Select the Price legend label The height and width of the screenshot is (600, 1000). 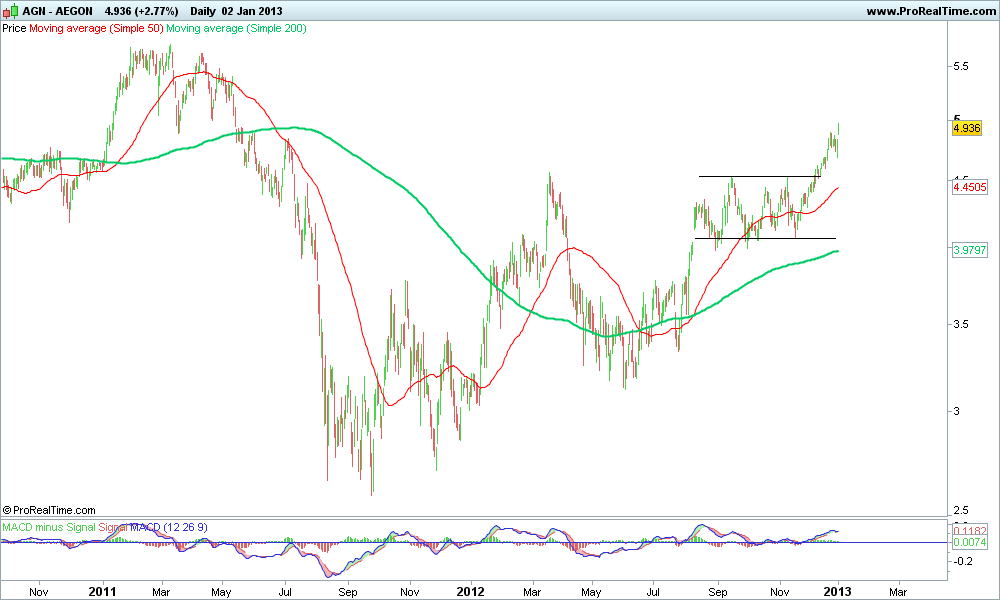click(14, 28)
